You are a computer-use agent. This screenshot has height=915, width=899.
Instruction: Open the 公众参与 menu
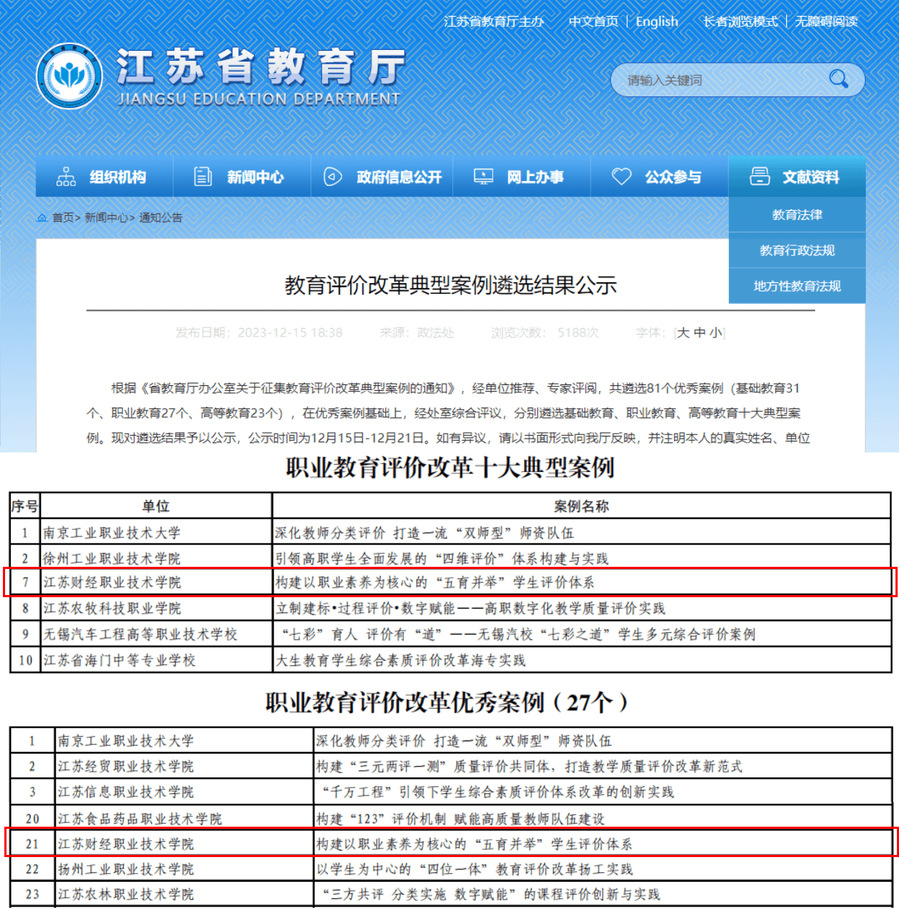[660, 176]
